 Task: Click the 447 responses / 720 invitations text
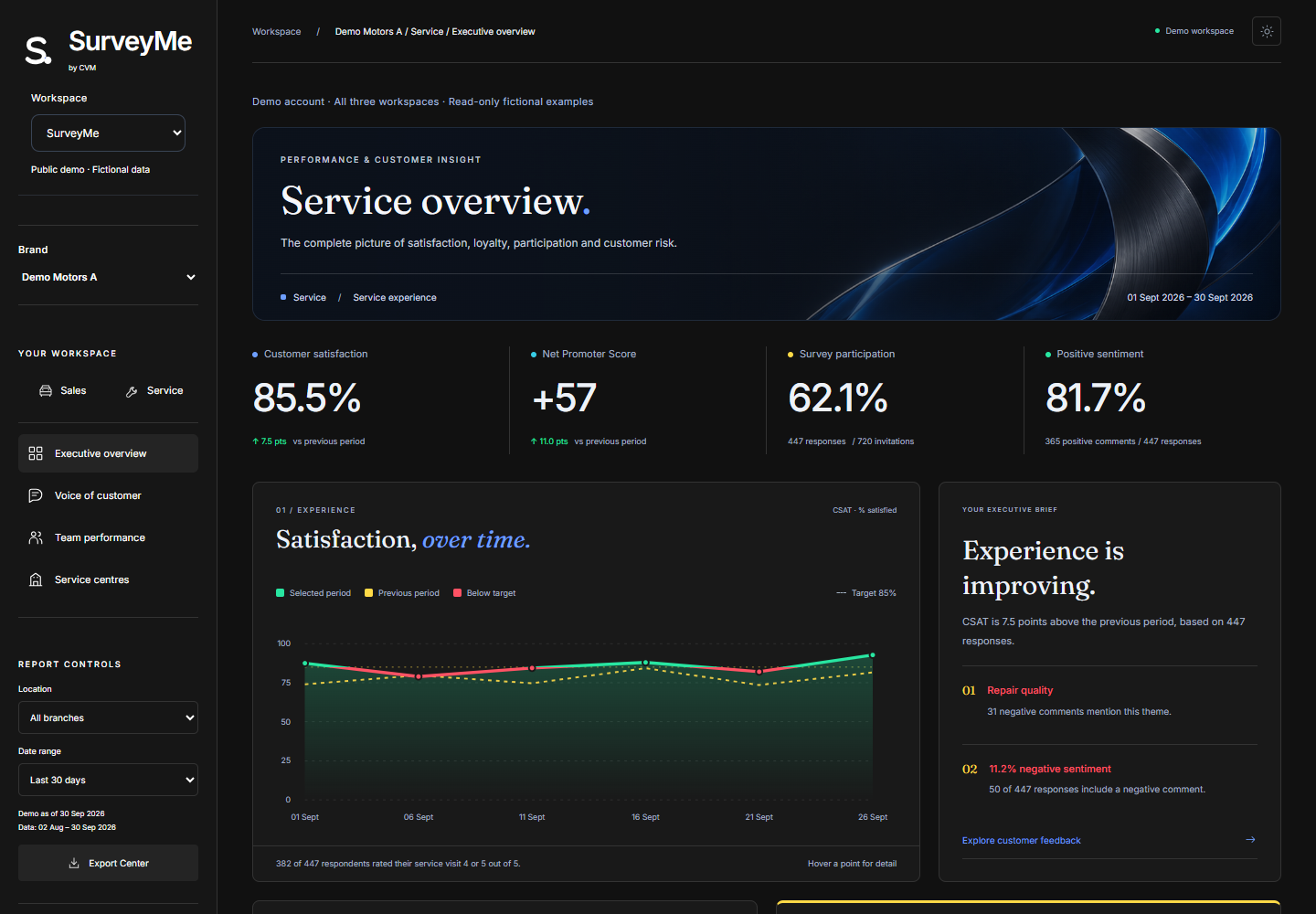pyautogui.click(x=851, y=441)
